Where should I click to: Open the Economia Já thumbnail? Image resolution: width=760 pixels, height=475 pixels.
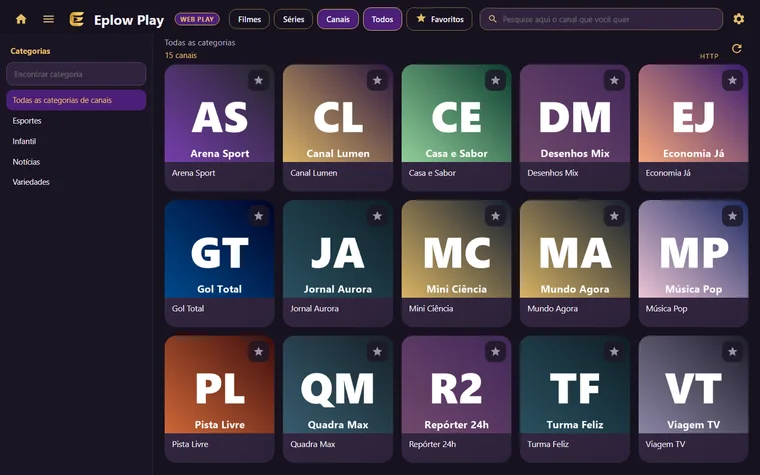click(693, 113)
